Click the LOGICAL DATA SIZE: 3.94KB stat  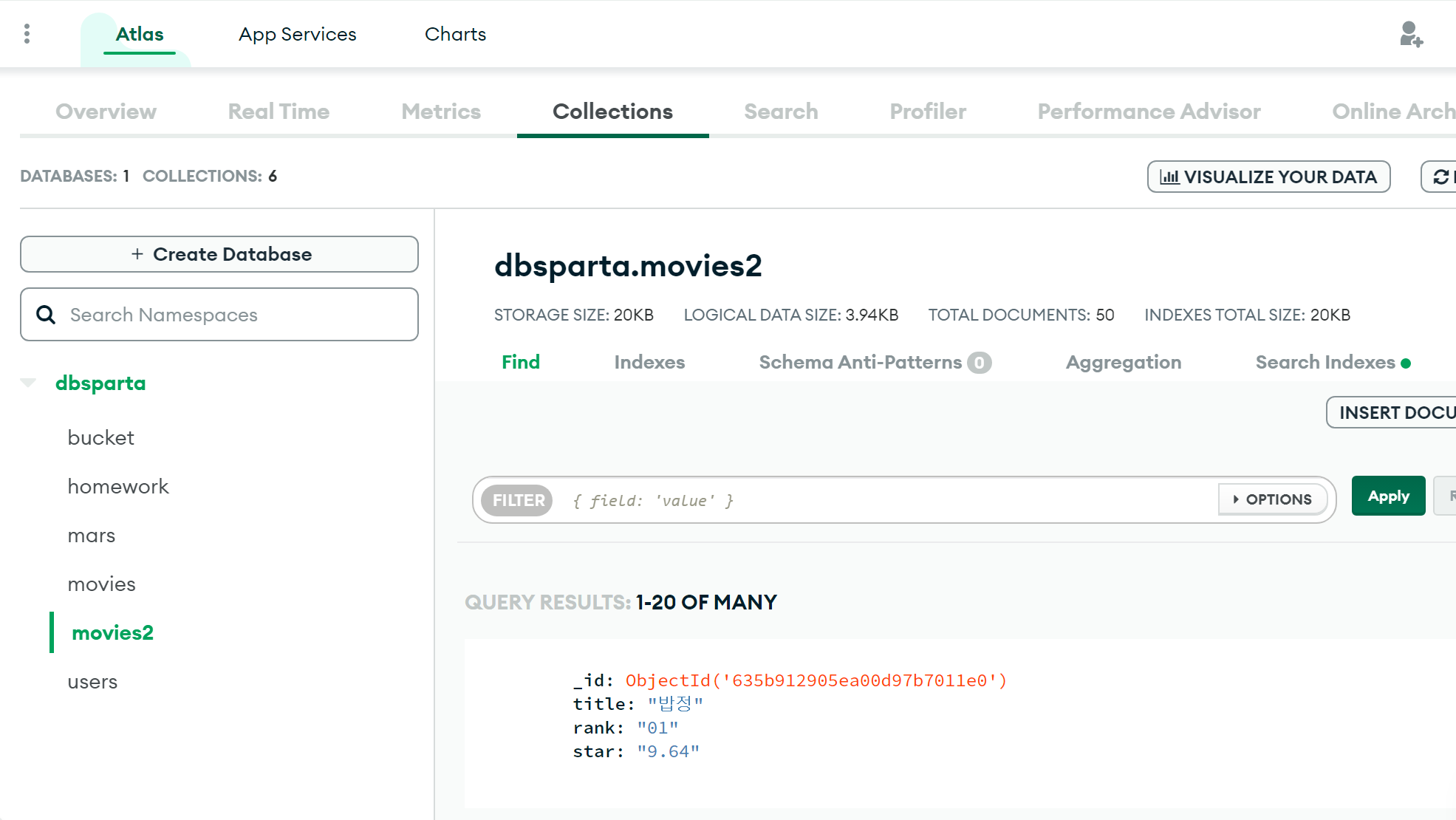click(791, 315)
